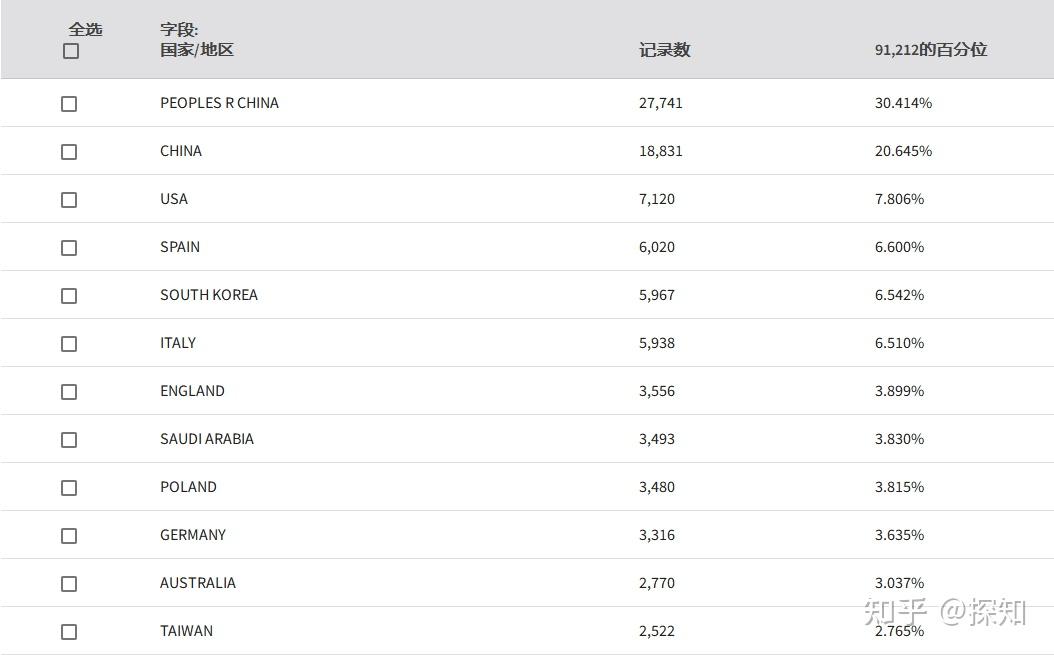Check the PEOPLES R CHINA row box
1054x655 pixels.
click(69, 104)
